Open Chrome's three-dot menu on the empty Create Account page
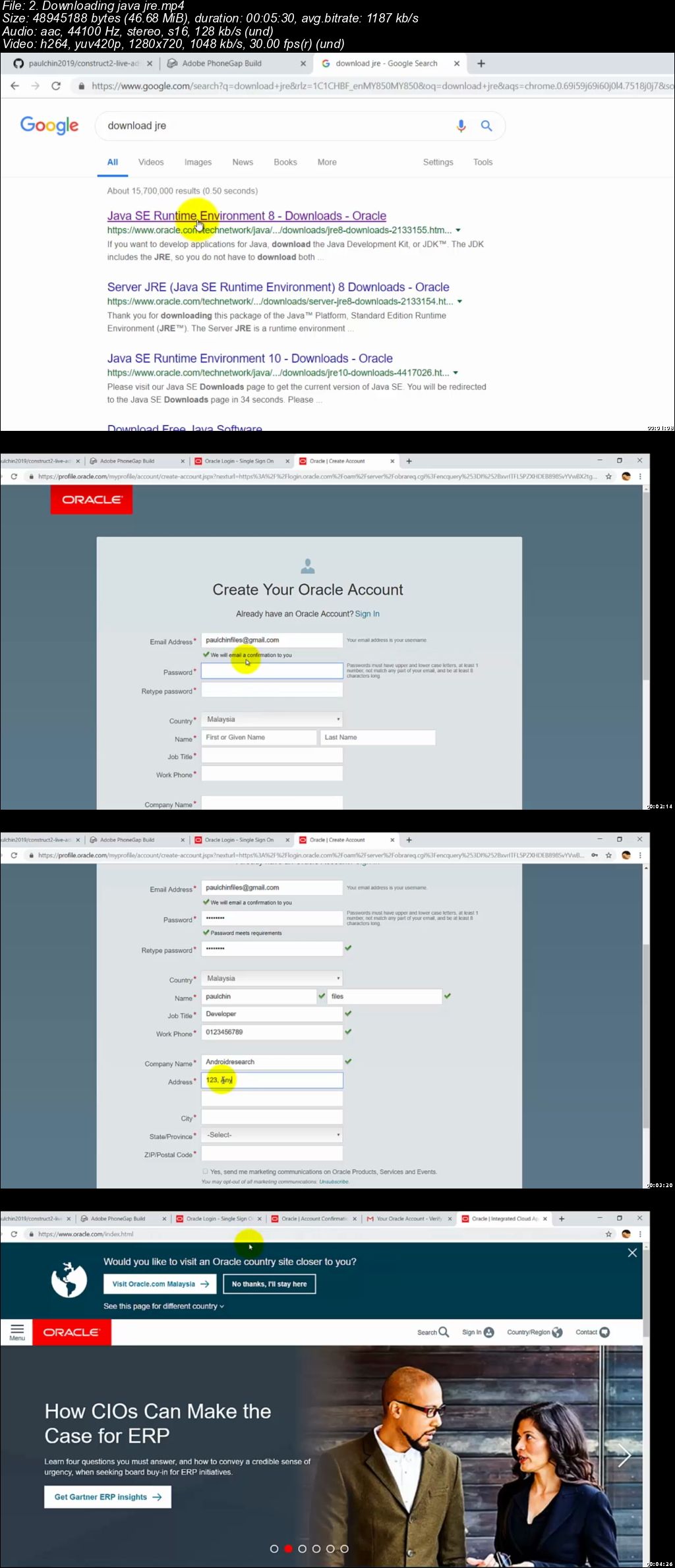 tap(640, 476)
